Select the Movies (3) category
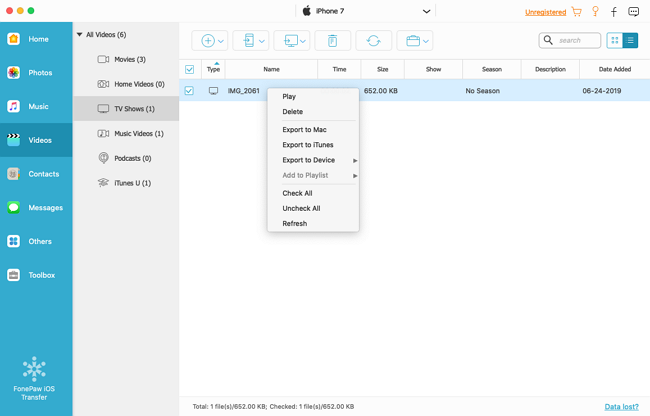The image size is (650, 416). pos(126,59)
